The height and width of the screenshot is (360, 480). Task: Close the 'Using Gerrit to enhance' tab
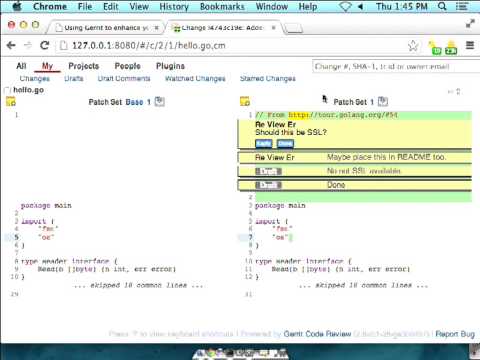[x=156, y=28]
